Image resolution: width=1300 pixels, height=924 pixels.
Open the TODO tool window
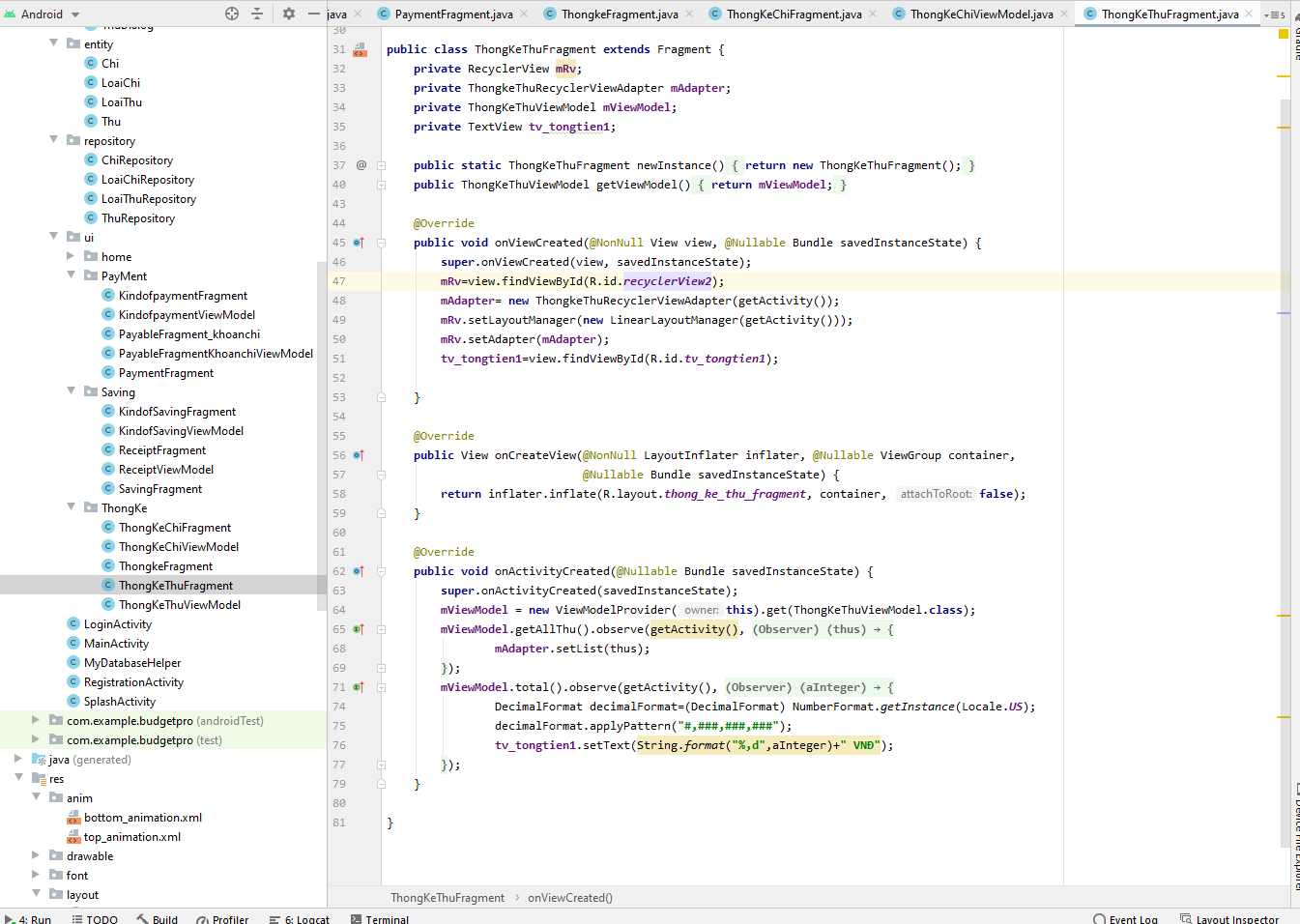coord(95,919)
